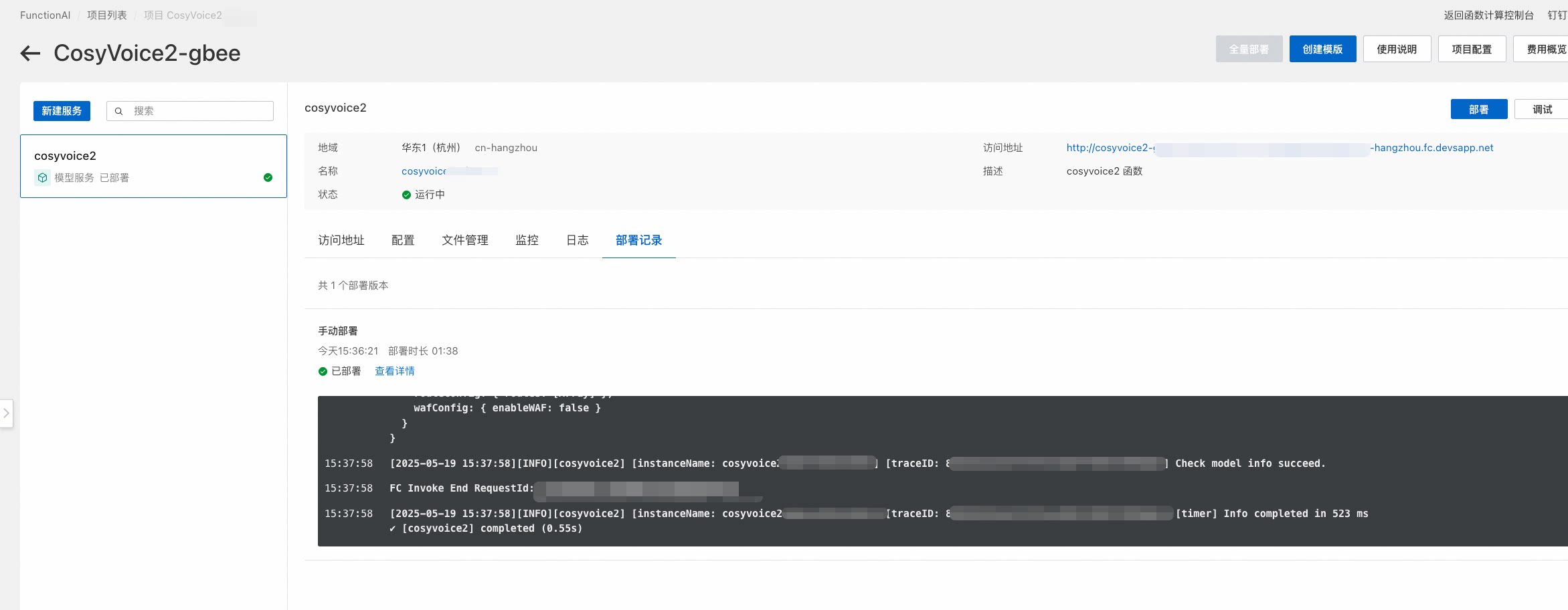Click the green 已部署 checkmark icon
Screen dimensions: 1568x610
(x=323, y=371)
